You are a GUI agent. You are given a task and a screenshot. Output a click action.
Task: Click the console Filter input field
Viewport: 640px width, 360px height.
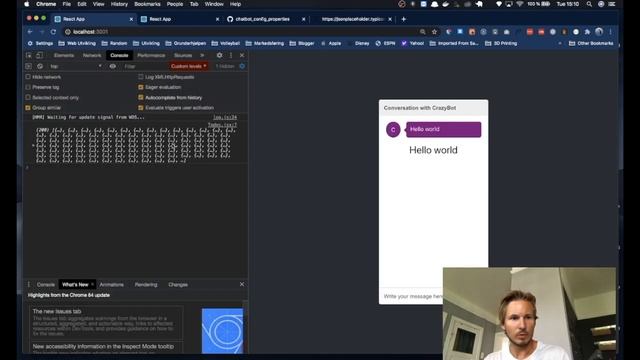point(145,66)
